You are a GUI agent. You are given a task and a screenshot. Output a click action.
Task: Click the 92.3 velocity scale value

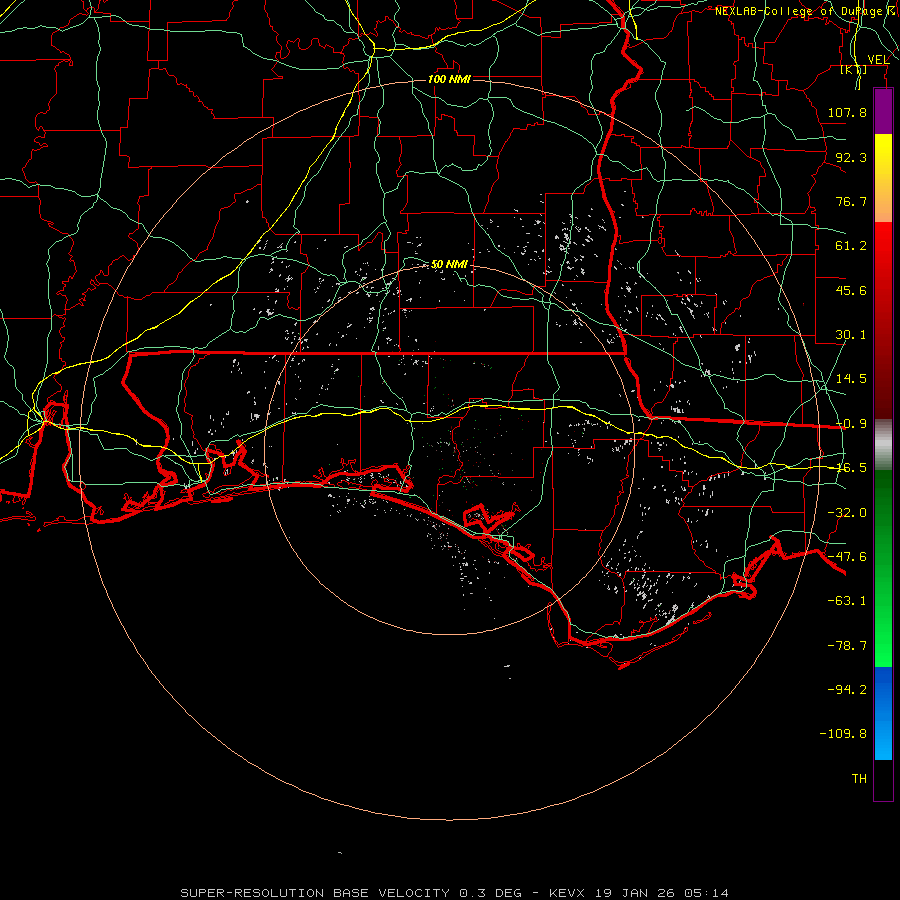[x=851, y=157]
